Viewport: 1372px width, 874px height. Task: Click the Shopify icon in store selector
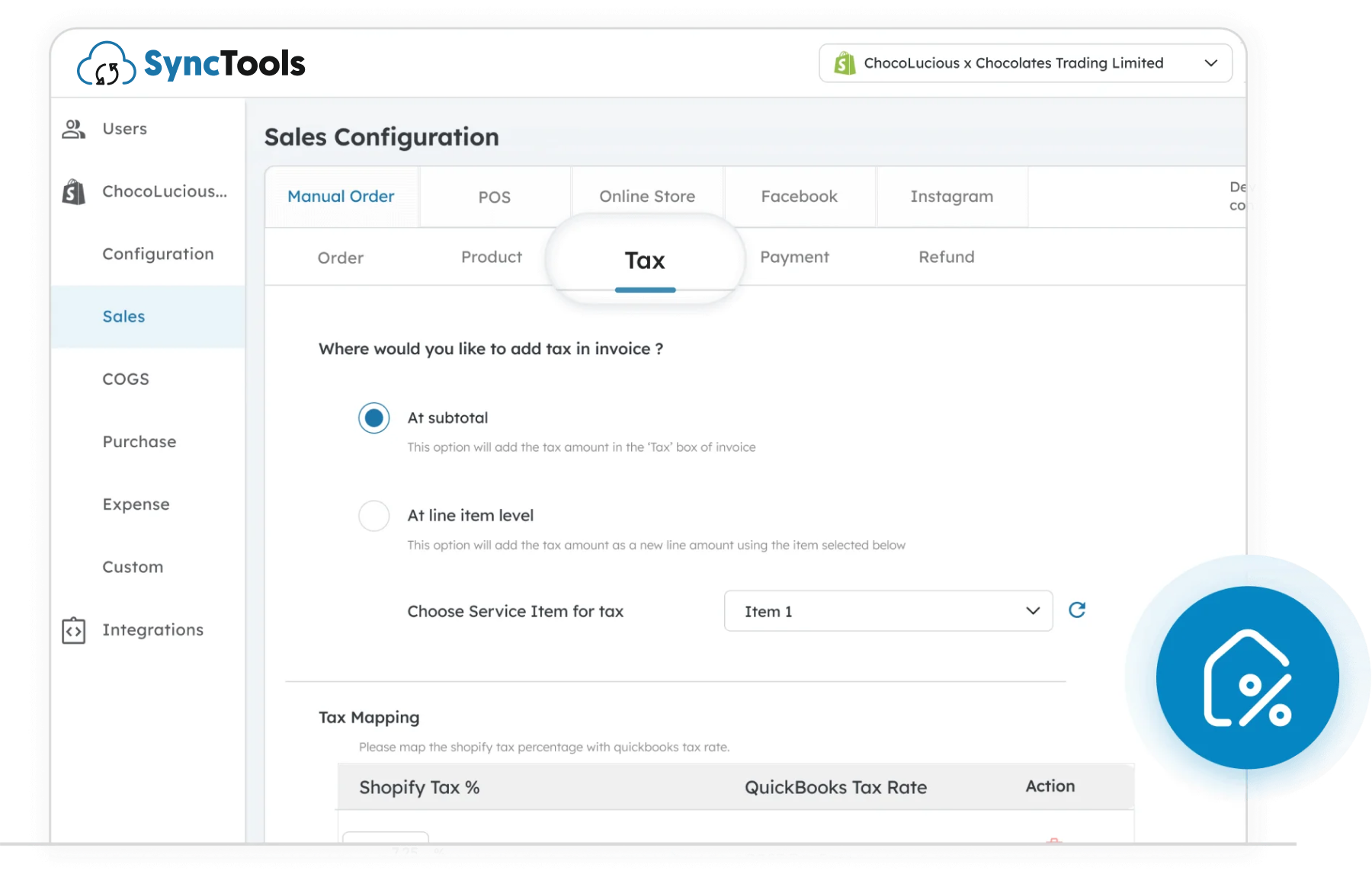[844, 63]
